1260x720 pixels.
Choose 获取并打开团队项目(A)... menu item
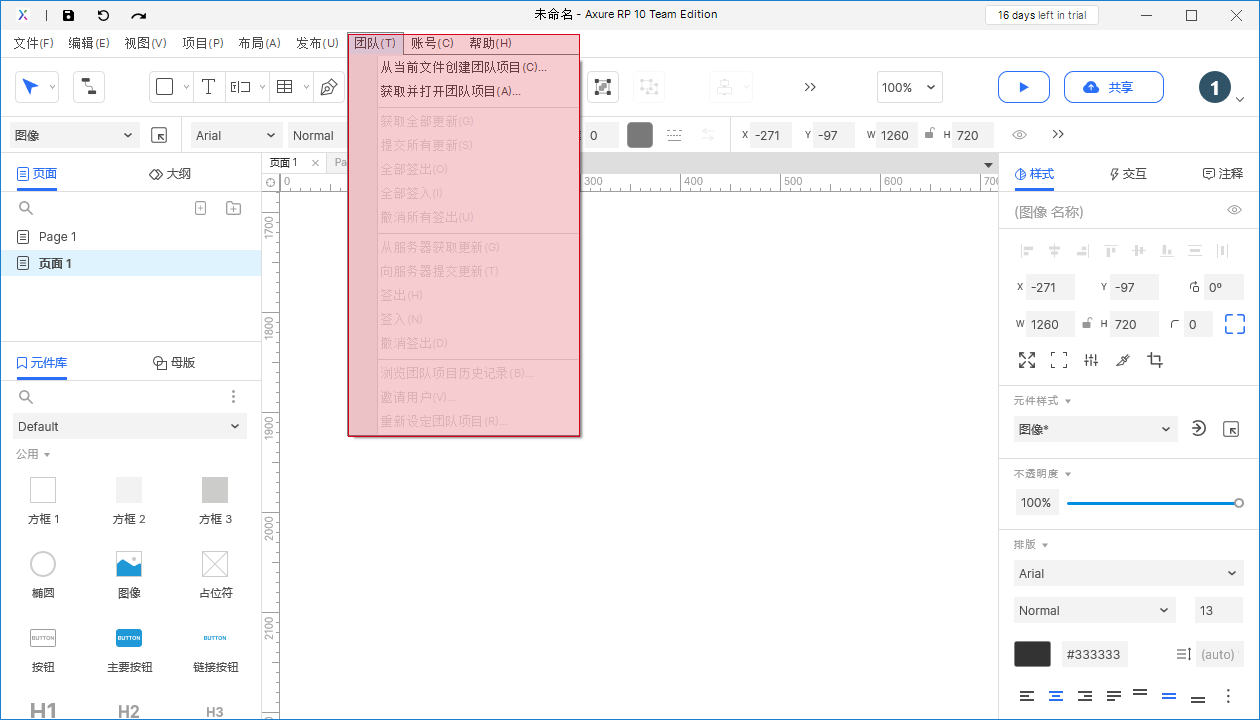click(464, 91)
